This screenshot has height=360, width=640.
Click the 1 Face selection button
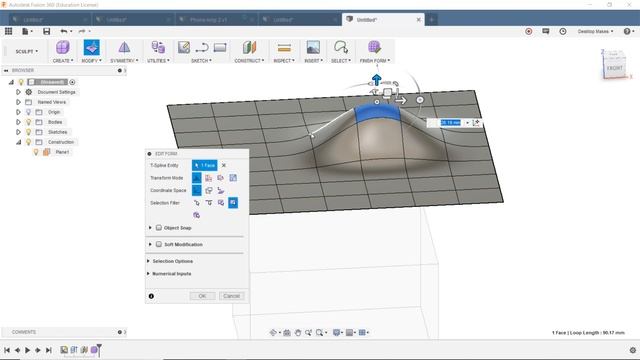204,165
